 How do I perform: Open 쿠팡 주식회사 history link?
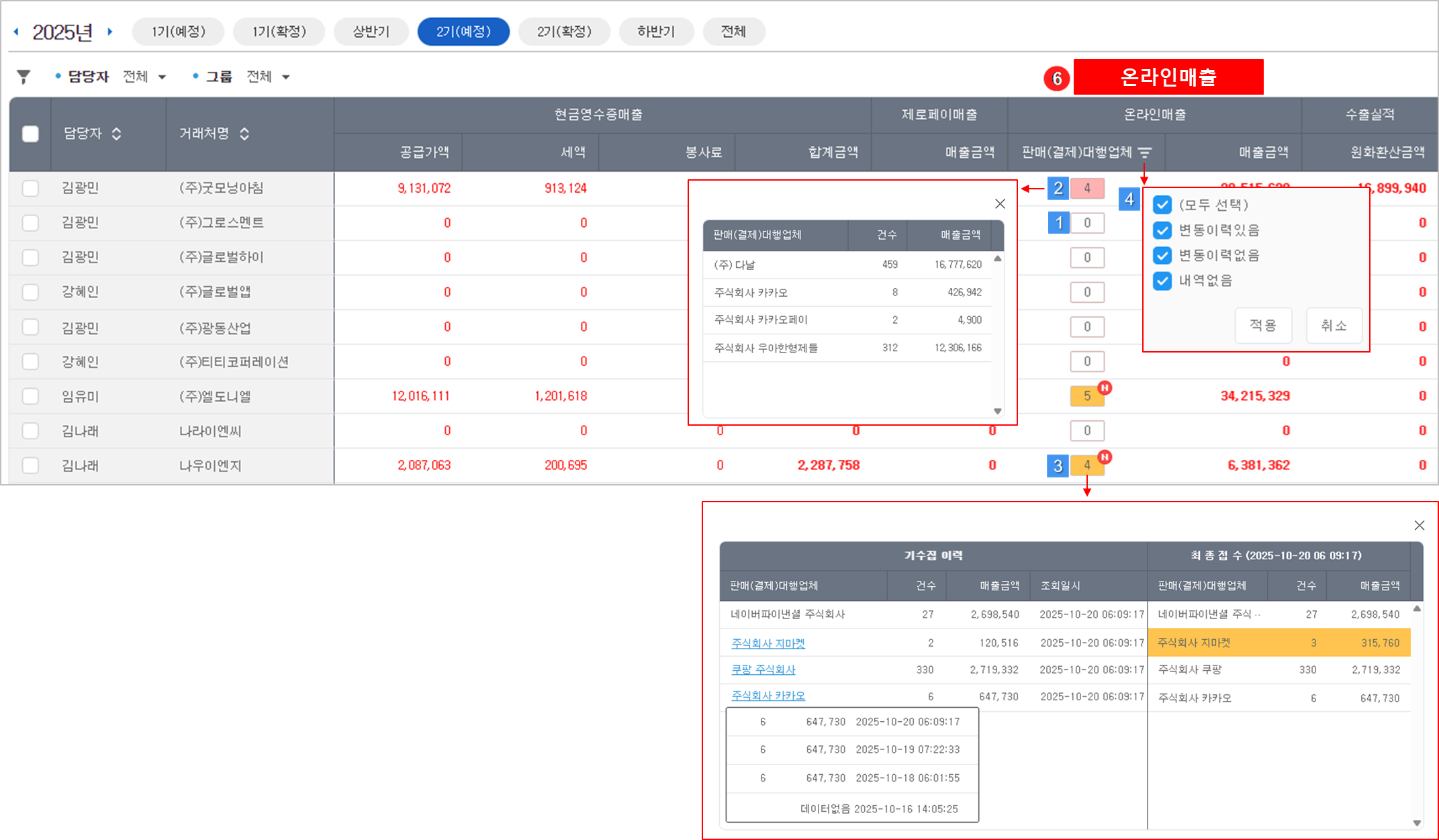coord(763,669)
